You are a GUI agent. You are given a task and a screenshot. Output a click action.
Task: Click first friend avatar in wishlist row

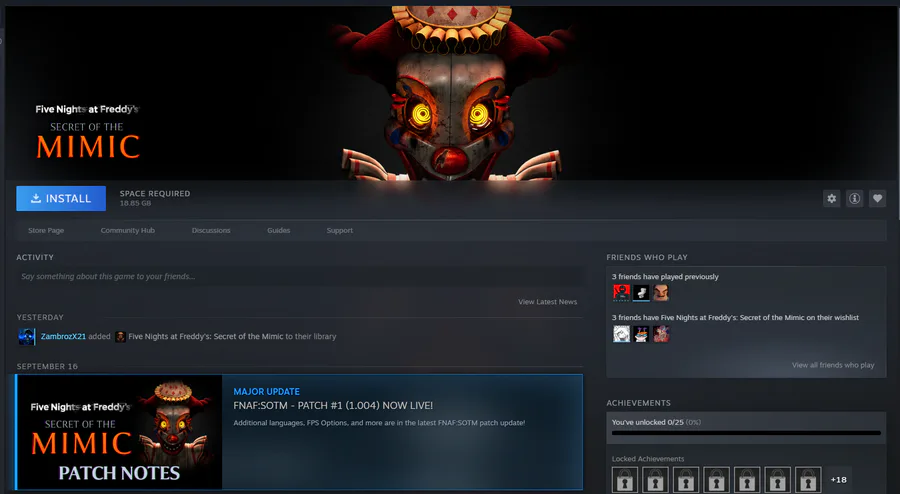pos(622,334)
